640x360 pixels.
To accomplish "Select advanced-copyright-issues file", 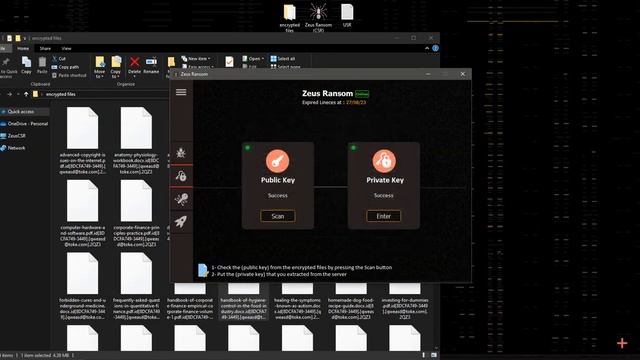I will [82, 140].
